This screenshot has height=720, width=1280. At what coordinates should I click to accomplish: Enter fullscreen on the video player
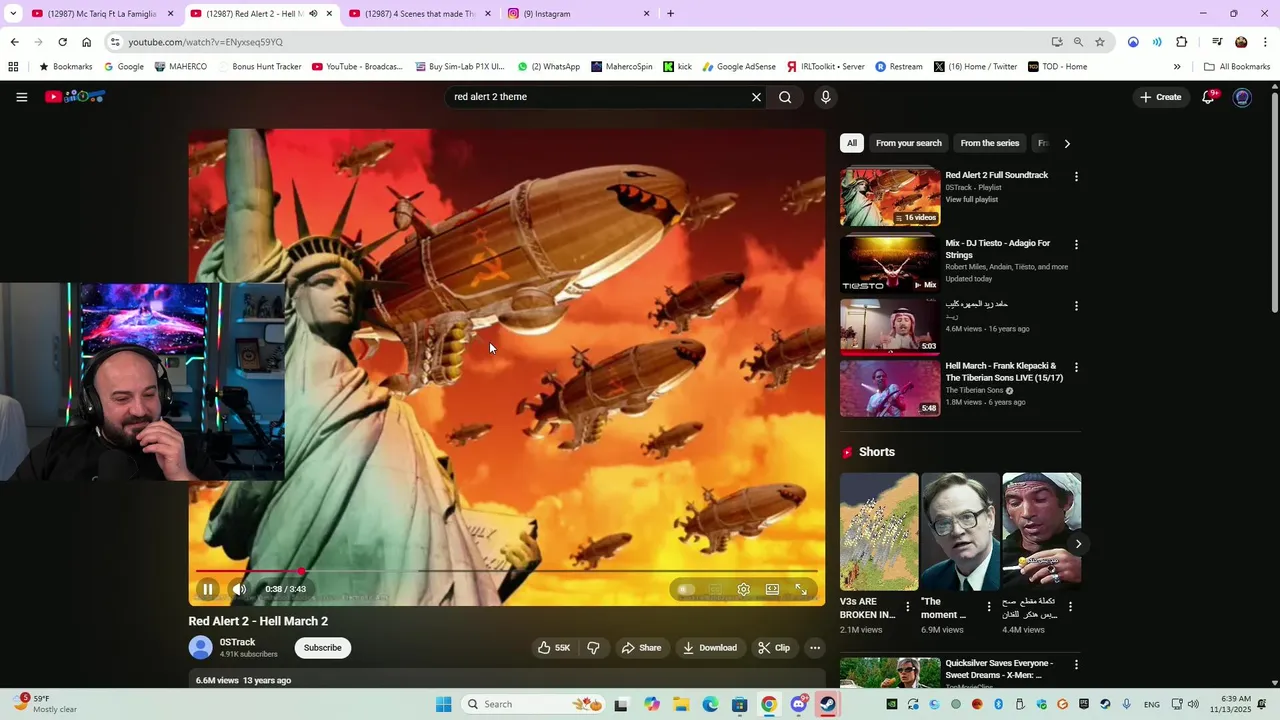click(801, 589)
